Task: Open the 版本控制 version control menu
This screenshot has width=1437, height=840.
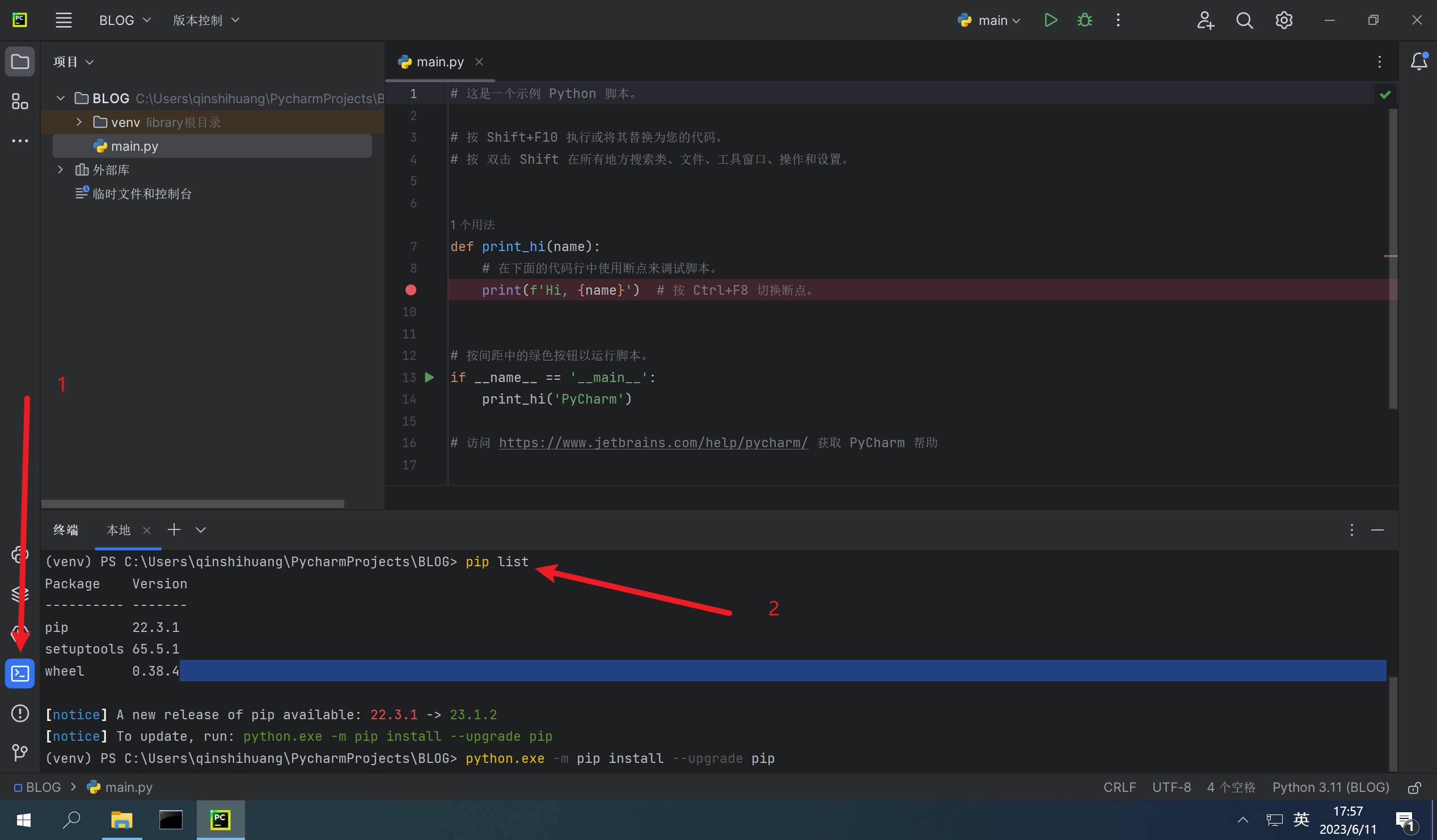Action: 205,20
